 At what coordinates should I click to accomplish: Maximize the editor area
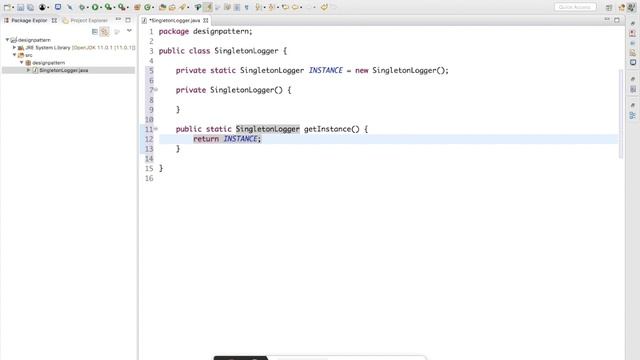pos(616,20)
